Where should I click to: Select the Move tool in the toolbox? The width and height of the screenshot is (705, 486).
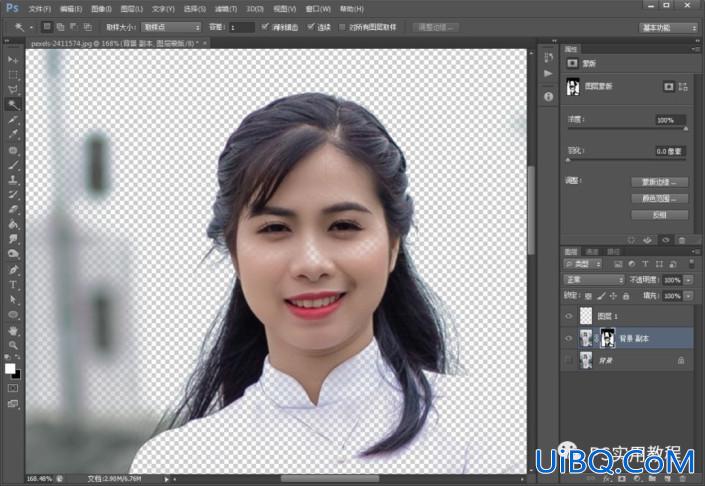pyautogui.click(x=13, y=60)
